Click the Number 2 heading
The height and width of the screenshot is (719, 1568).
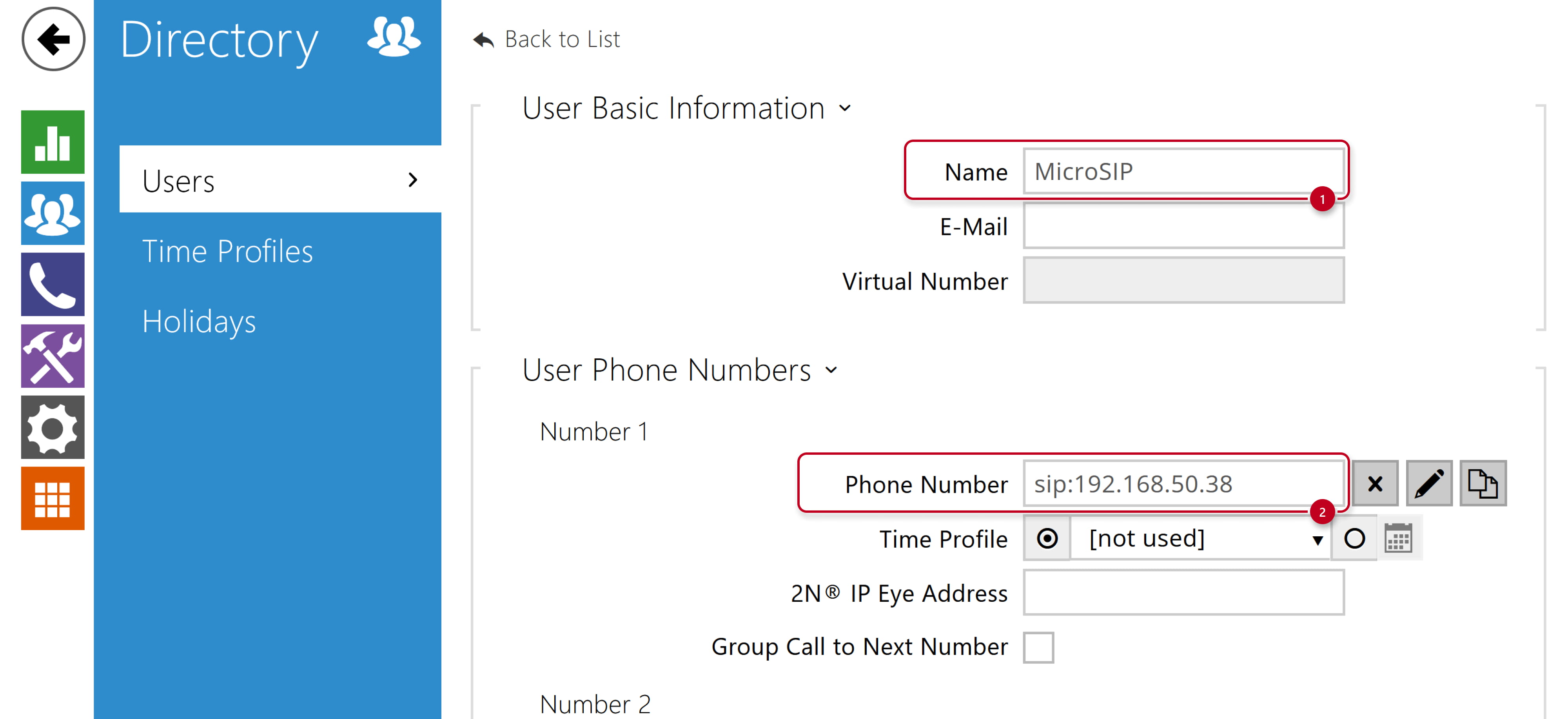click(x=595, y=704)
